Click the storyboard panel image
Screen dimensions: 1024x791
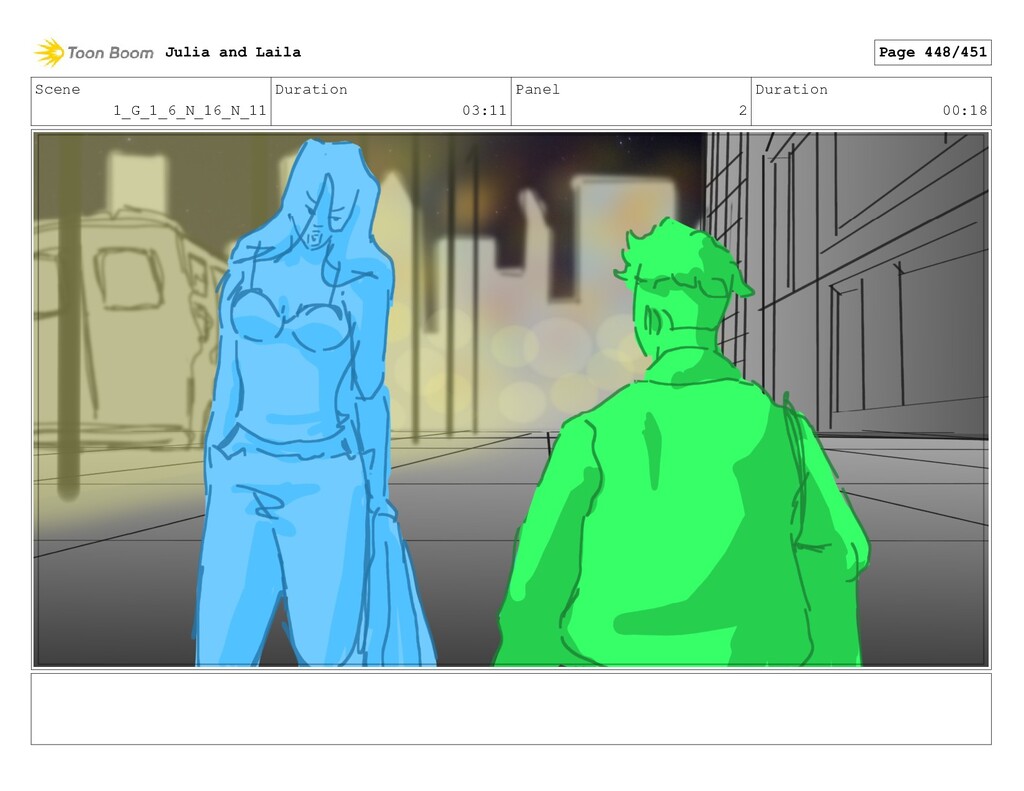click(x=511, y=400)
